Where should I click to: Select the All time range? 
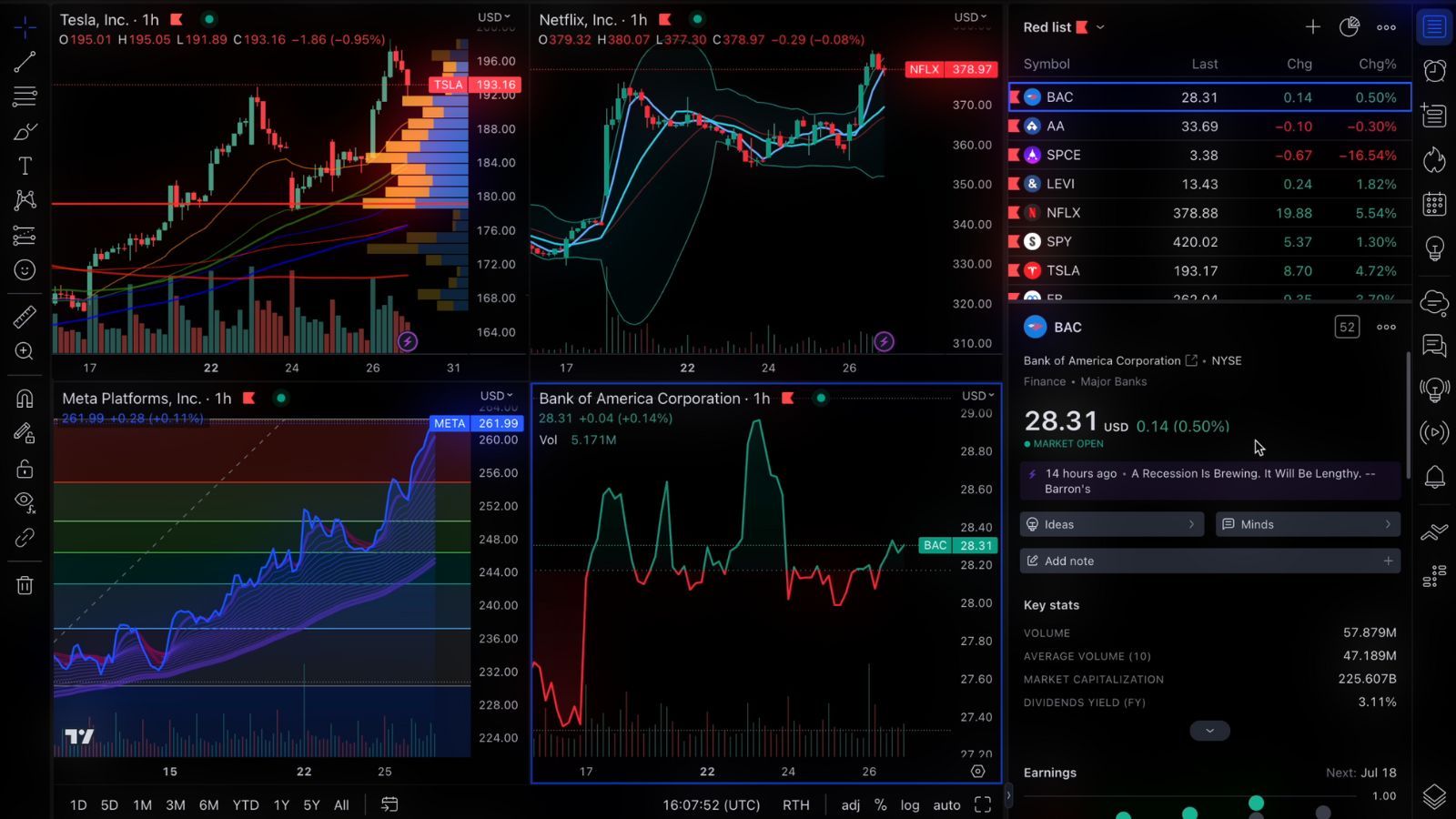(x=341, y=804)
